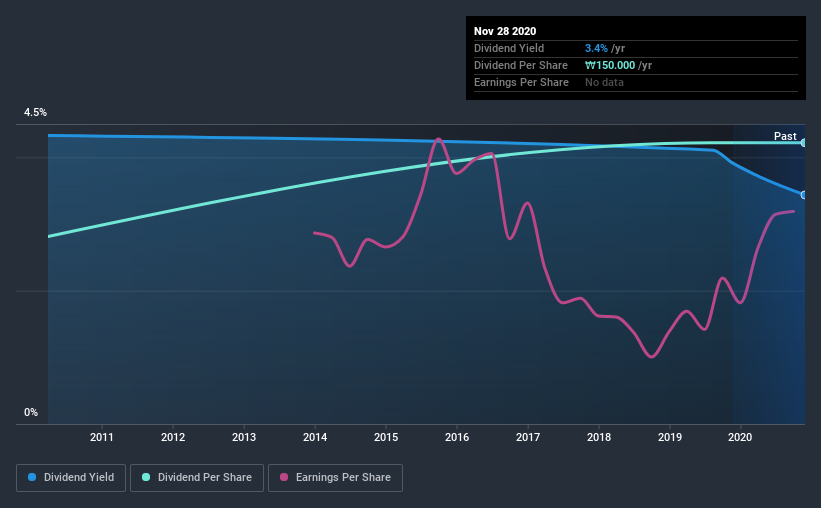Click the tooltip 'Dividend Yield' row label
821x508 pixels.
(509, 48)
